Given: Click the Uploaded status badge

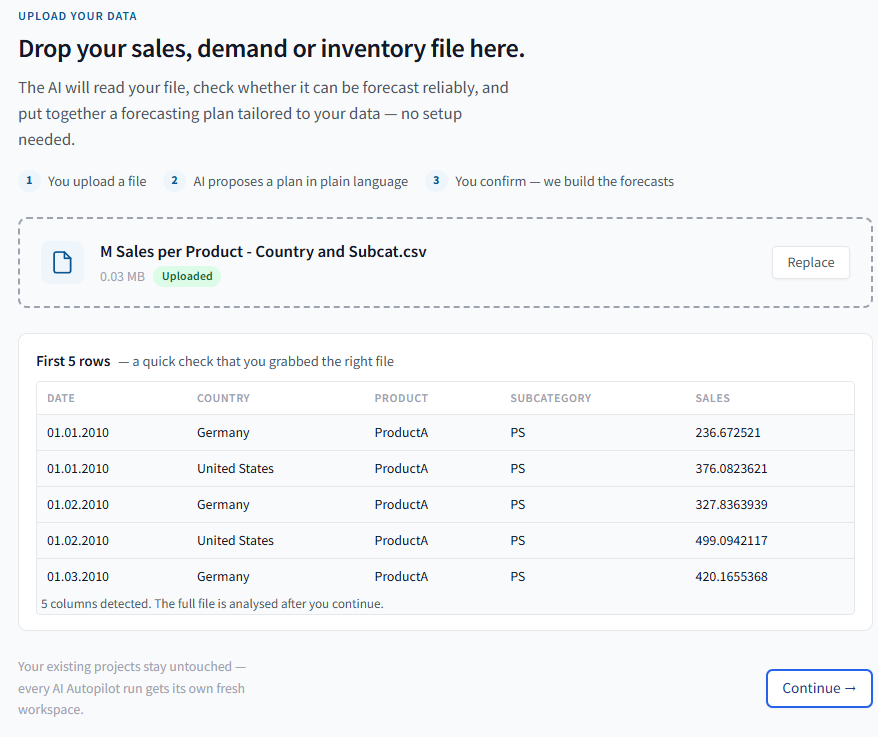Looking at the screenshot, I should tap(187, 276).
